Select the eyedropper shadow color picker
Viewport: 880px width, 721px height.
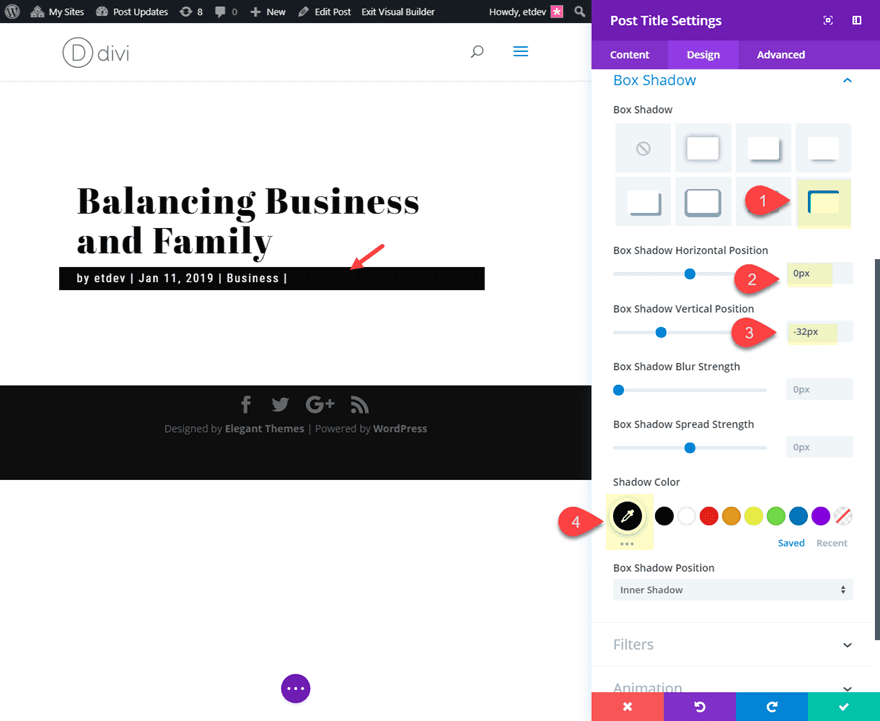(x=629, y=515)
